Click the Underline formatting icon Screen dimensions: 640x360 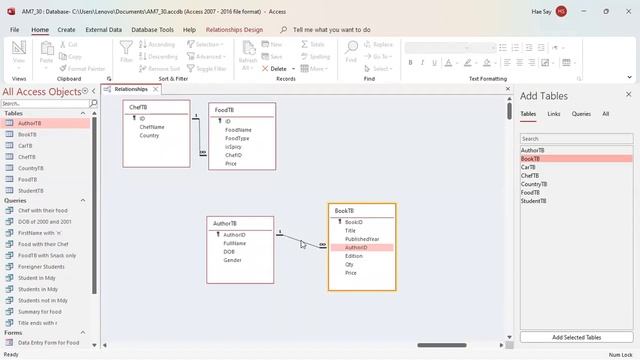[434, 62]
